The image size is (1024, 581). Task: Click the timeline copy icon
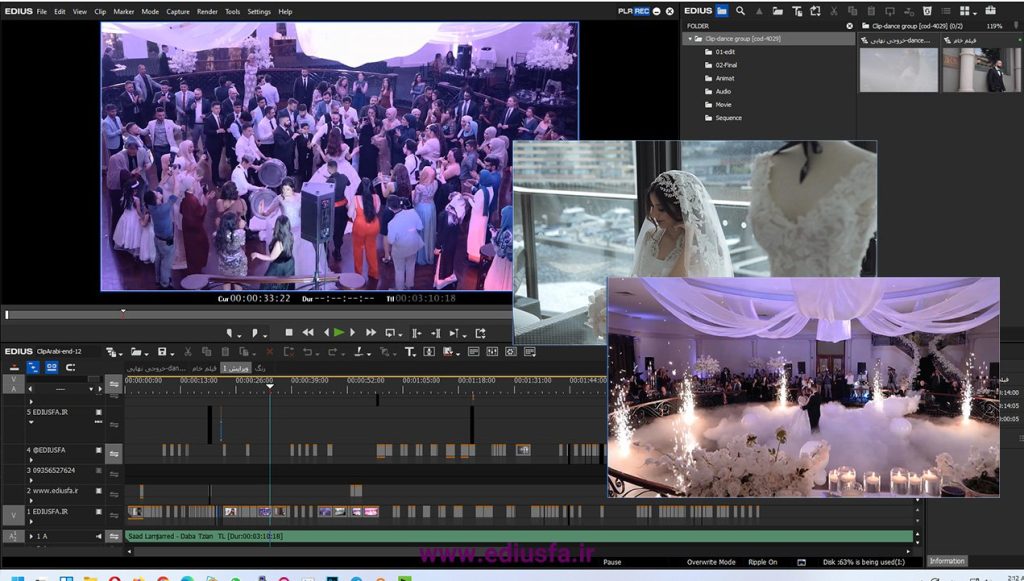(x=206, y=351)
